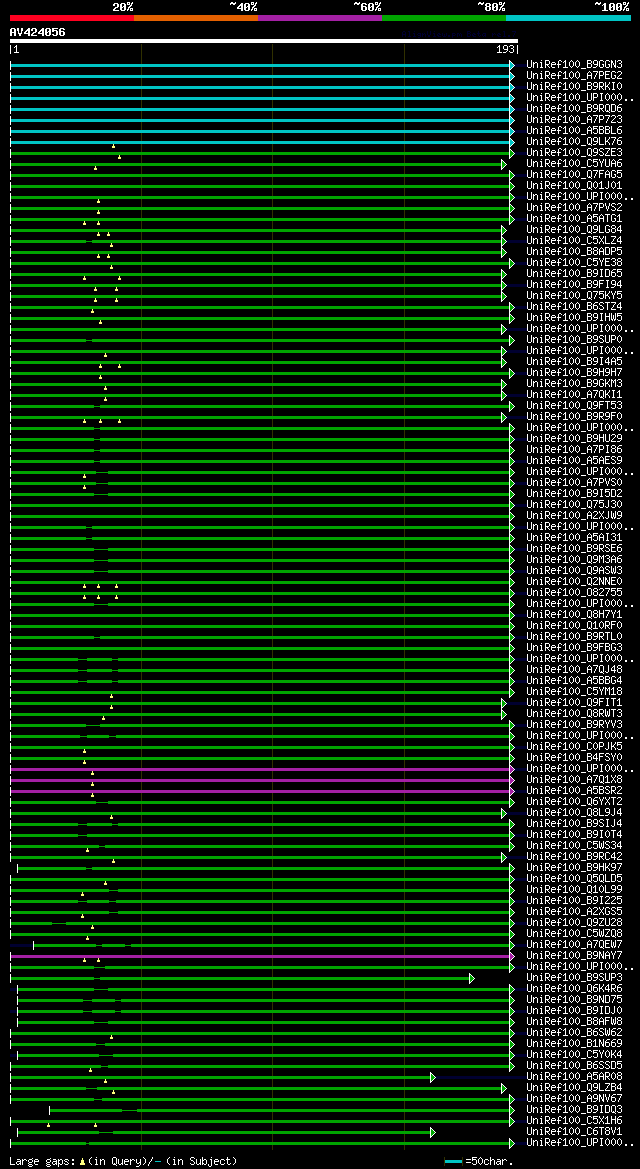Image resolution: width=640 pixels, height=1169 pixels.
Task: Click the green ~80% identity legend segment
Action: pyautogui.click(x=444, y=17)
